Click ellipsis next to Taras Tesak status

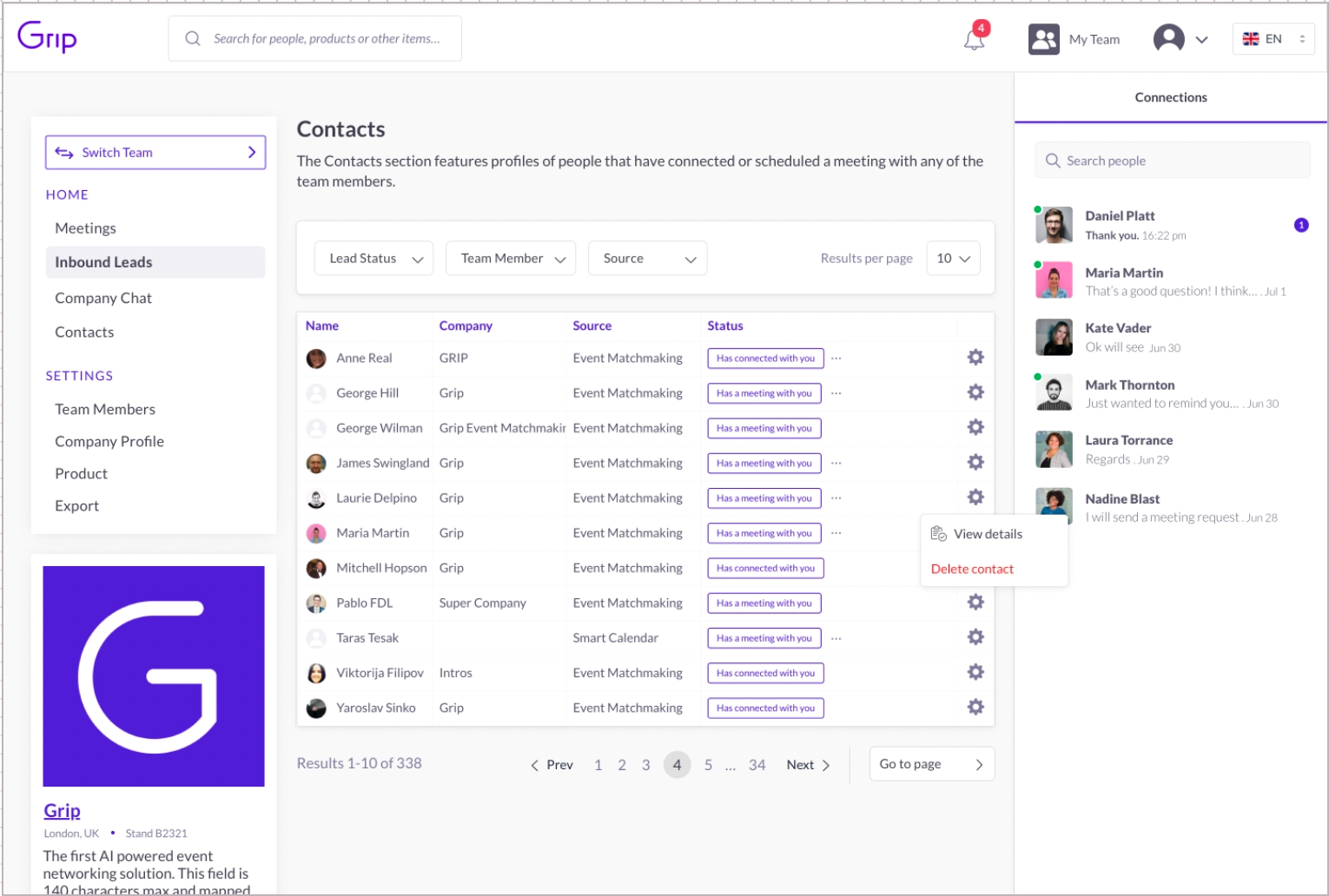(x=836, y=637)
